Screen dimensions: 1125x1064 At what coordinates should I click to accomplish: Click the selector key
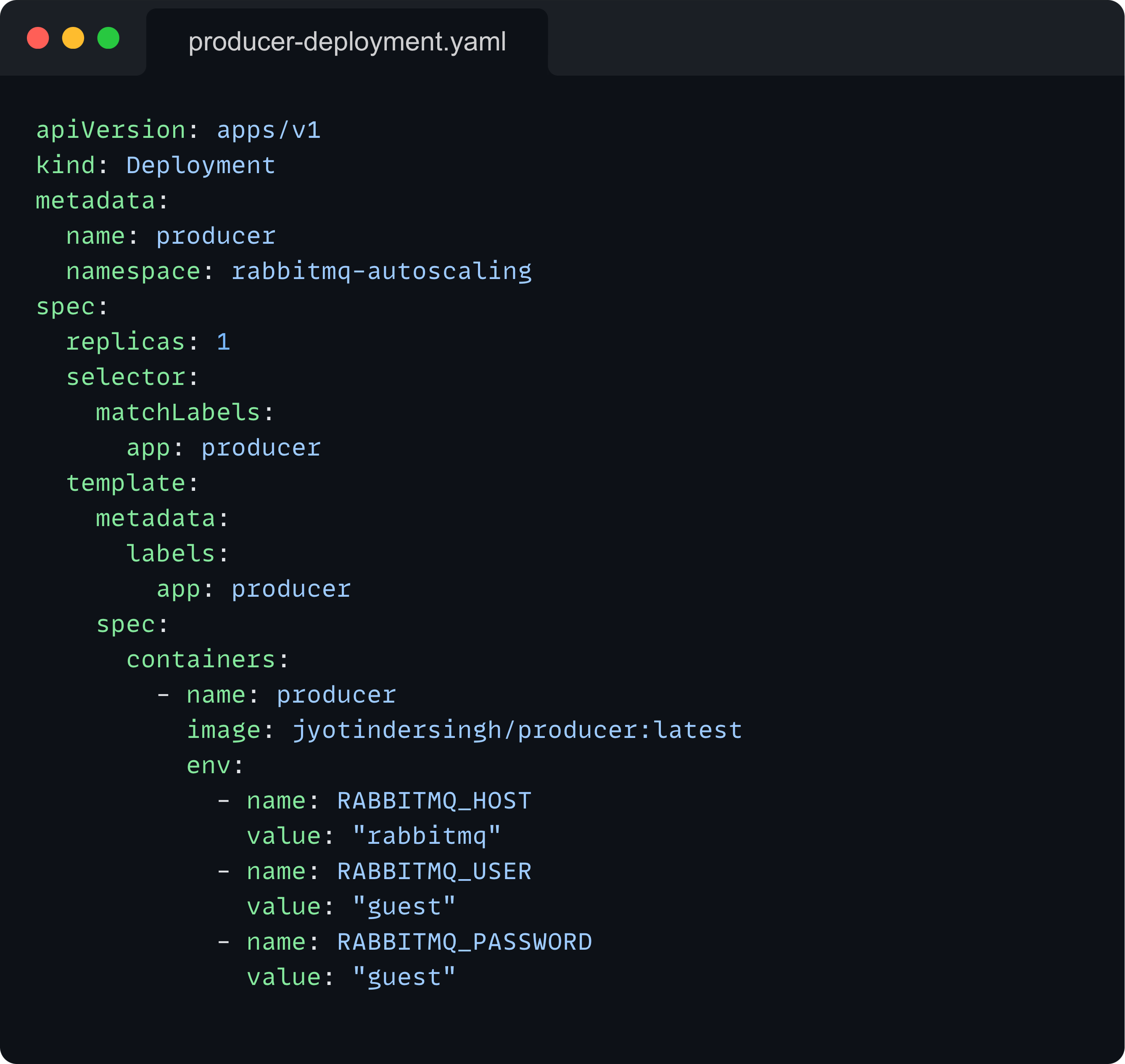pos(126,377)
